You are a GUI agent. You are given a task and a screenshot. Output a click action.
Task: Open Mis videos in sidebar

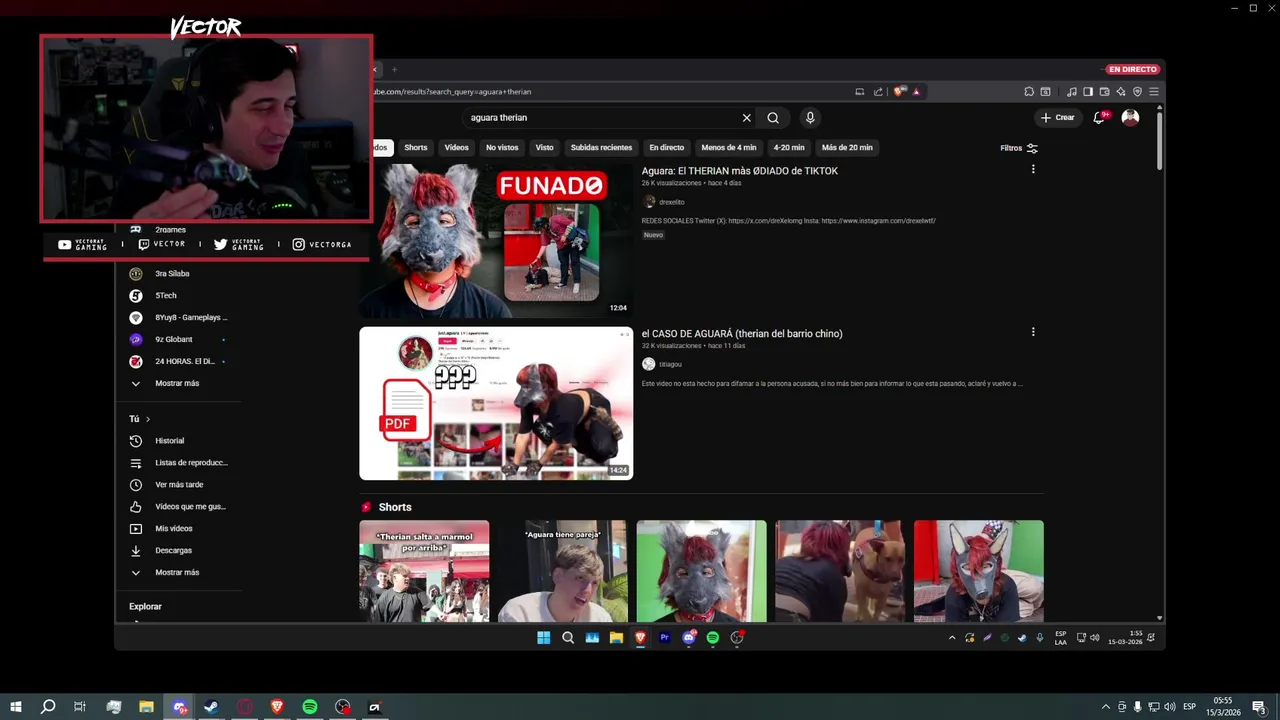[x=178, y=529]
